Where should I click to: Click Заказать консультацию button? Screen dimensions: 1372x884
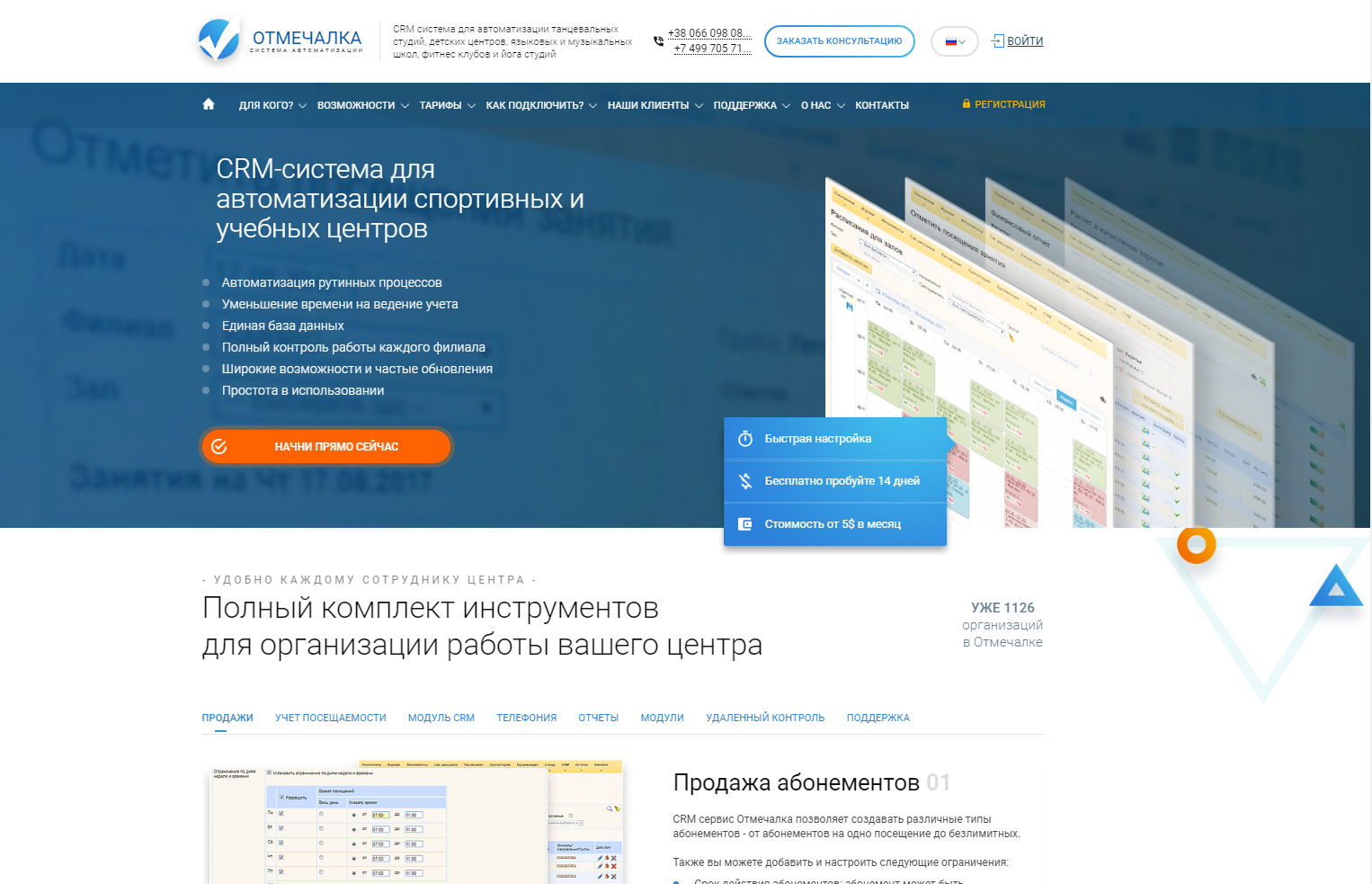pyautogui.click(x=840, y=41)
